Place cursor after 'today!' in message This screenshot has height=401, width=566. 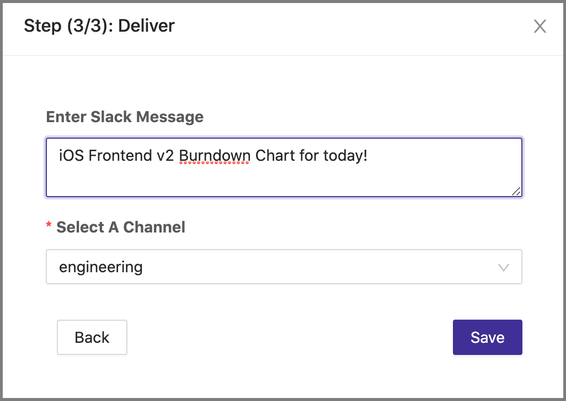click(x=369, y=156)
